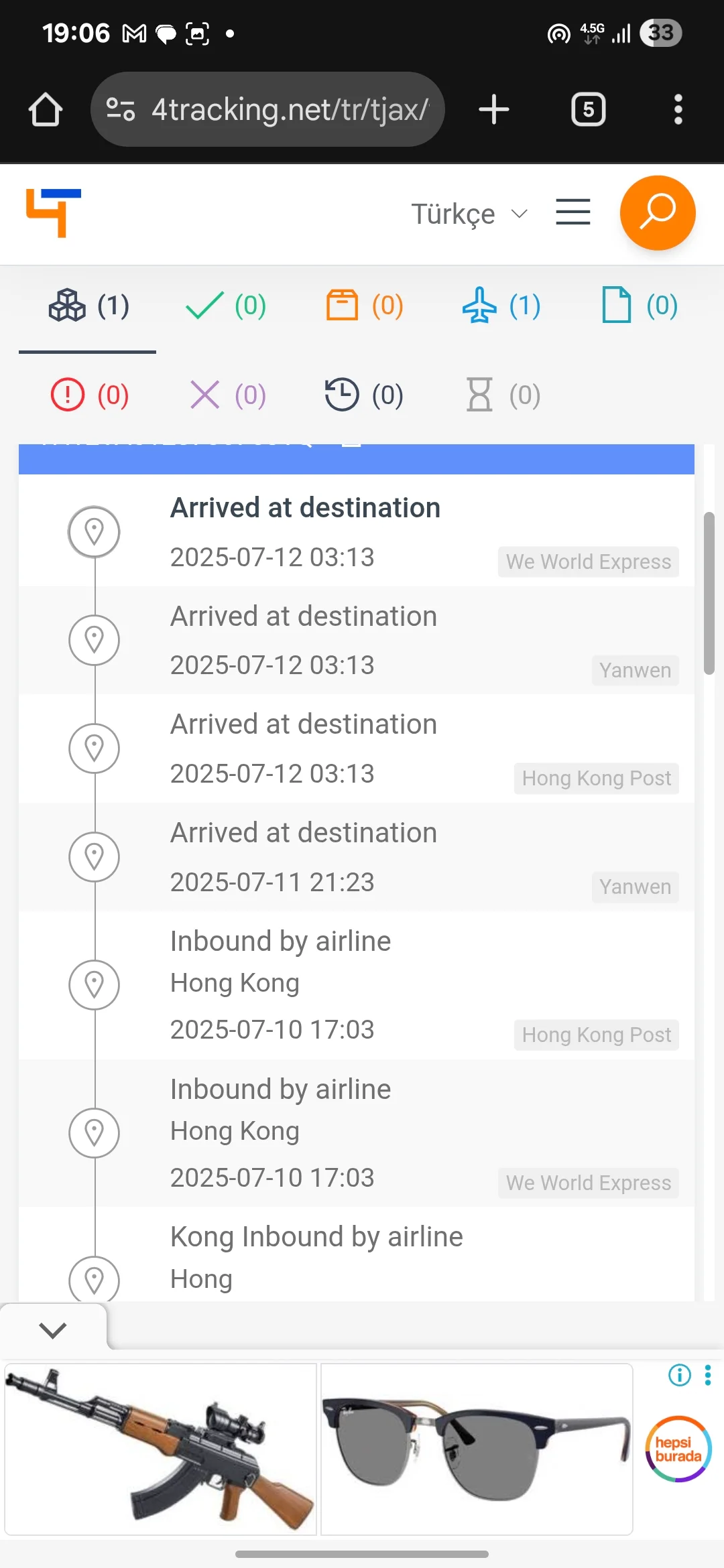This screenshot has width=724, height=1568.
Task: Switch to the delivered checkmark tab
Action: point(225,306)
